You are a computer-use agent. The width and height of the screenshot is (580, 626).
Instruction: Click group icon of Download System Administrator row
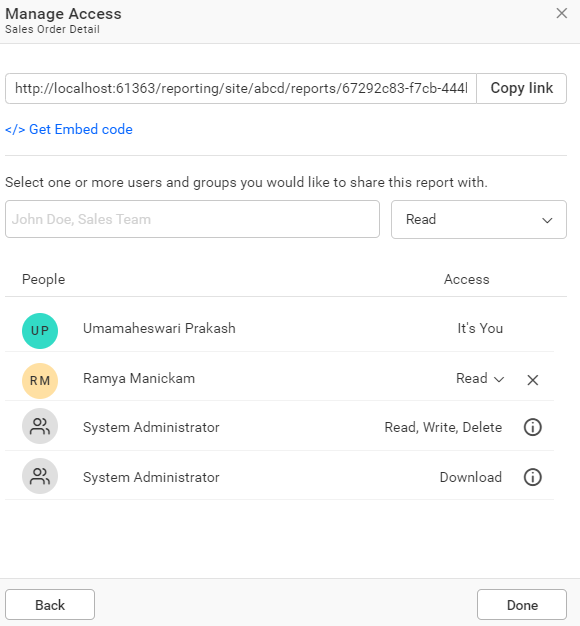(40, 476)
